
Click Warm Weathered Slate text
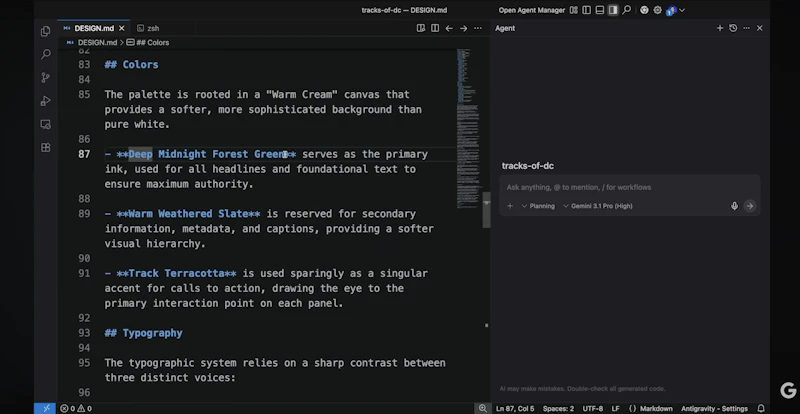pyautogui.click(x=188, y=214)
